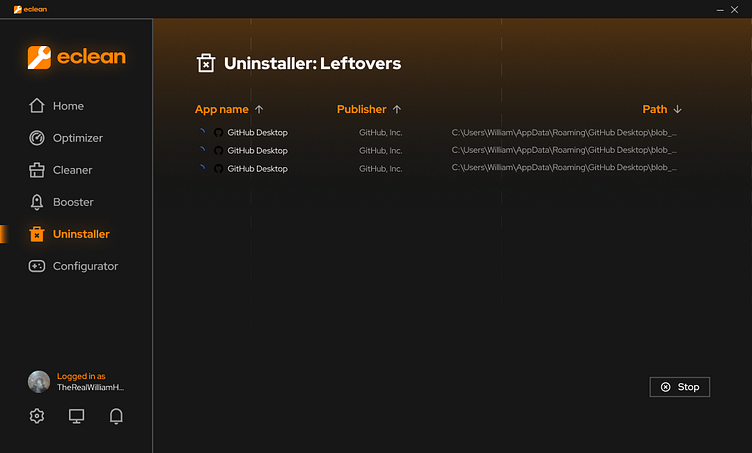Image resolution: width=752 pixels, height=453 pixels.
Task: Select the Booster rocket icon
Action: coord(37,202)
